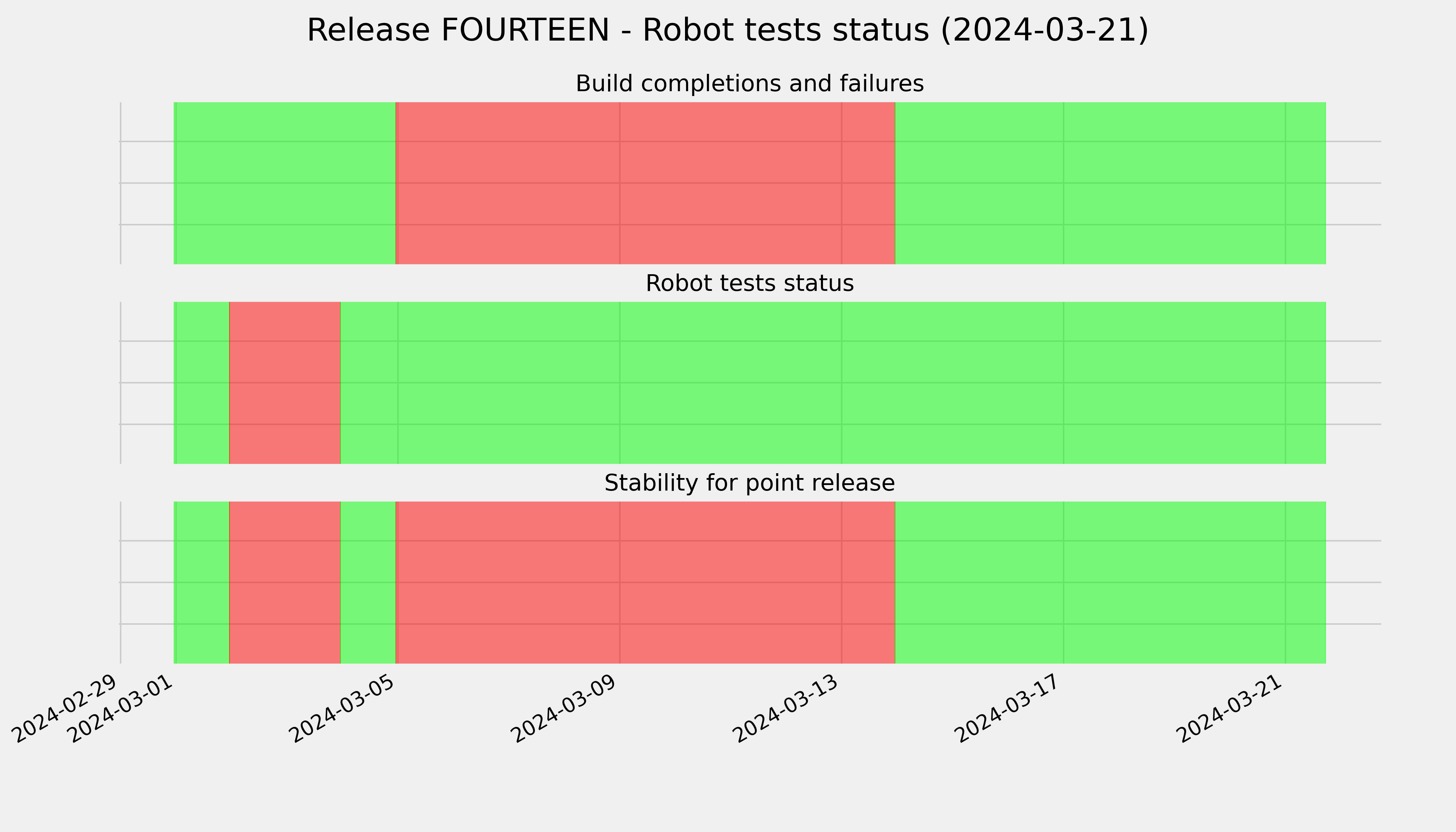Image resolution: width=1456 pixels, height=832 pixels.
Task: Click the 'Build completions and failures' subplot title
Action: (749, 84)
